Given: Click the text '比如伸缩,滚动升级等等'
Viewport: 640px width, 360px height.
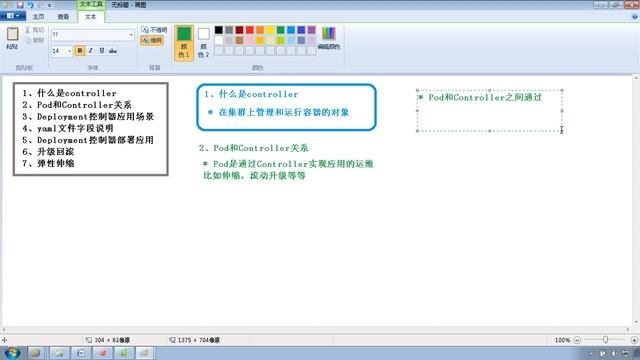Looking at the screenshot, I should click(254, 176).
